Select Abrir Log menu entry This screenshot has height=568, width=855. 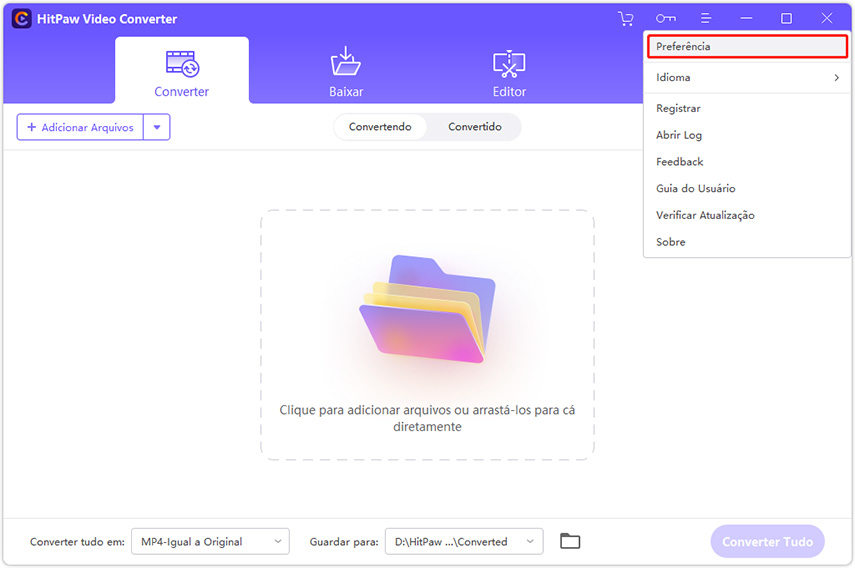pos(747,135)
